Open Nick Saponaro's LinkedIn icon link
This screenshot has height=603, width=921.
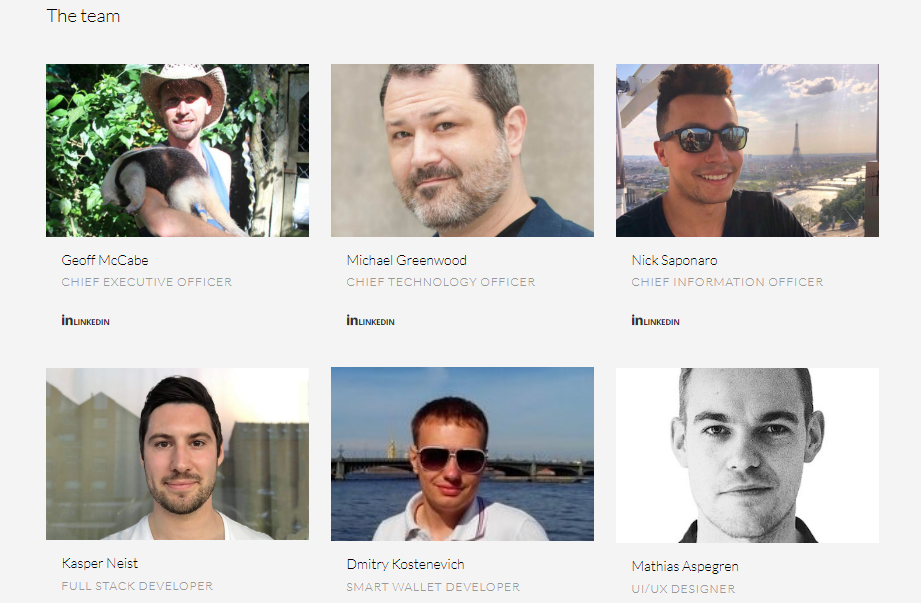(655, 321)
